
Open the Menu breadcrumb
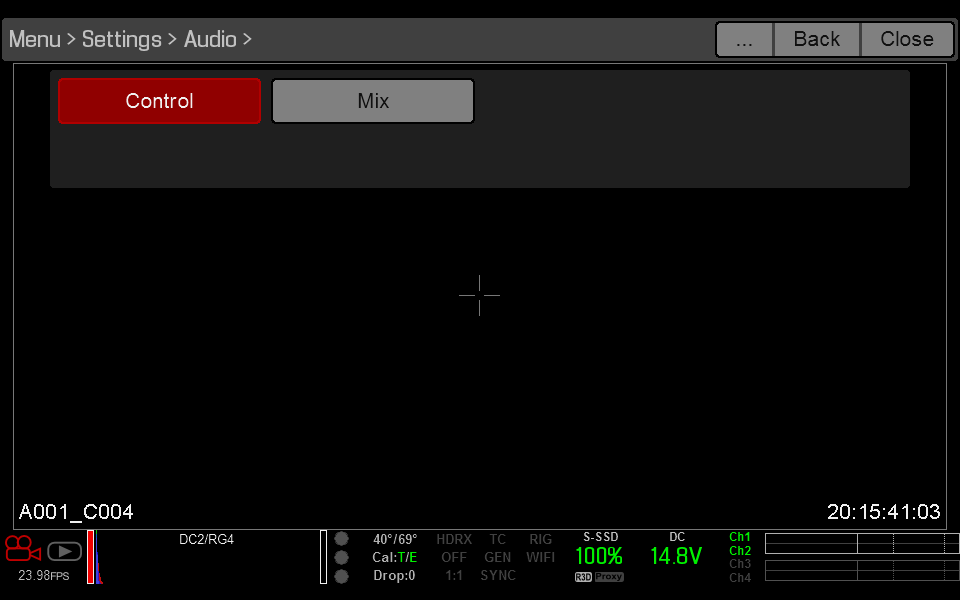coord(34,39)
